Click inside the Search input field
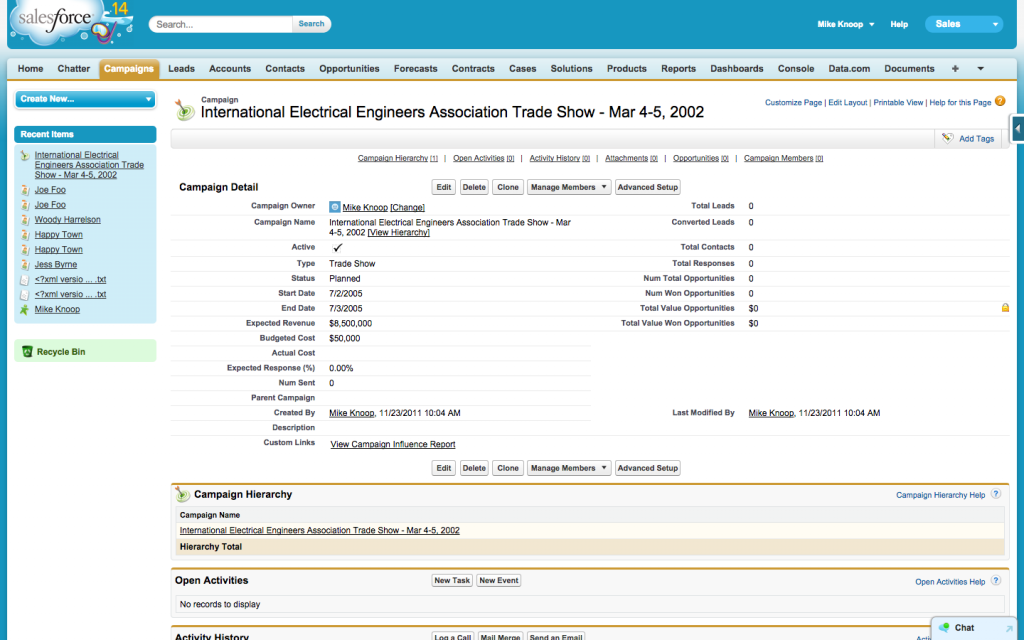Viewport: 1024px width, 640px height. 220,23
